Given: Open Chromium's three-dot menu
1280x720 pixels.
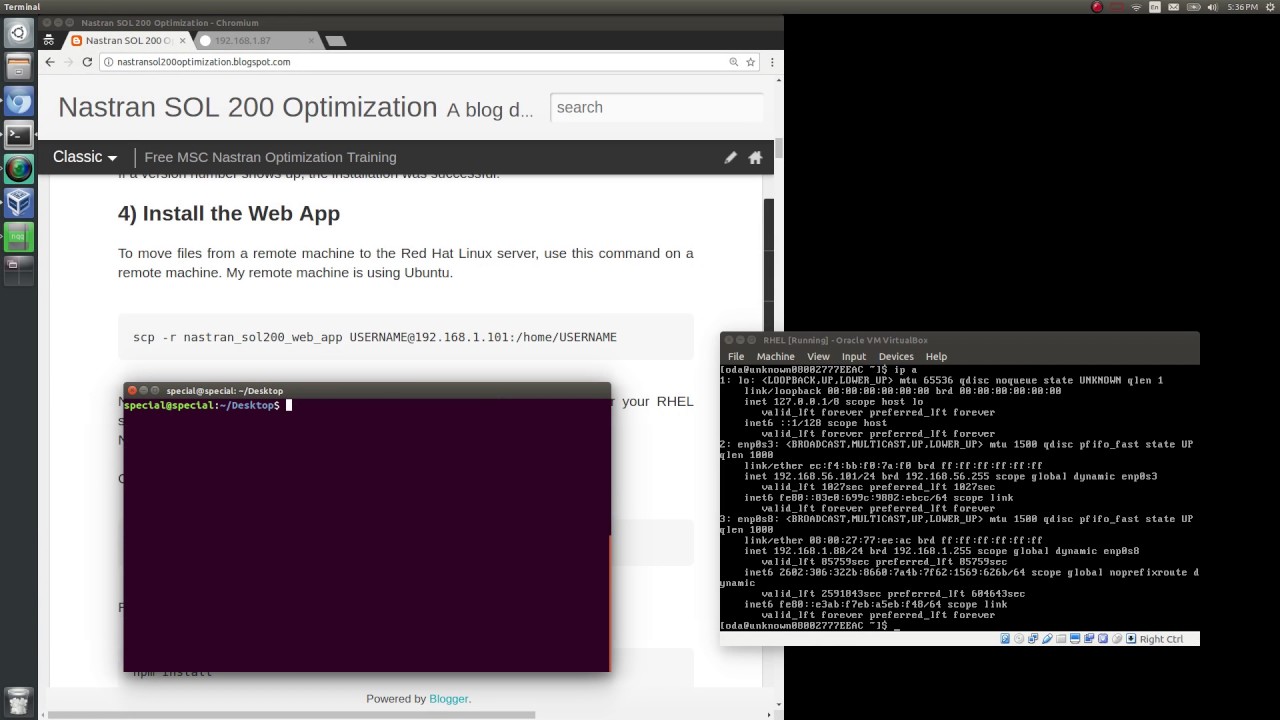Looking at the screenshot, I should point(771,62).
